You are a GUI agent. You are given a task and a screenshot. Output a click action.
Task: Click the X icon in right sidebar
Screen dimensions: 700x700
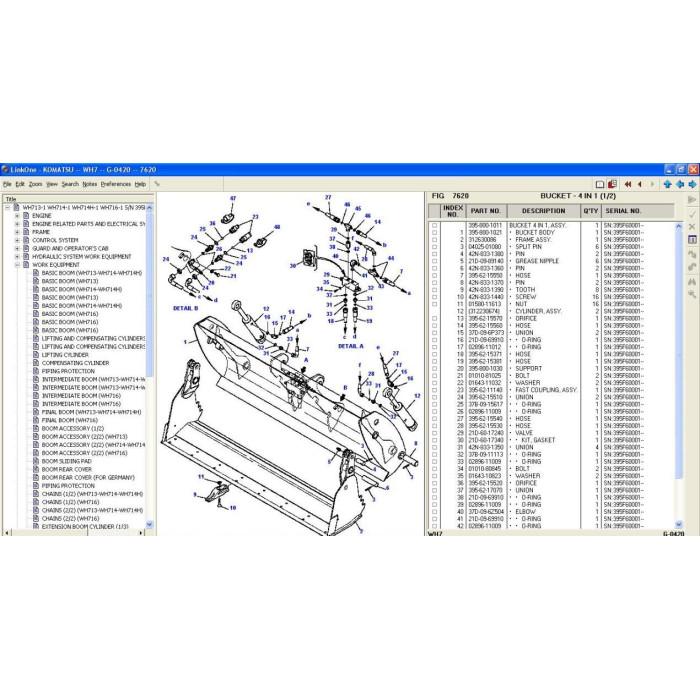[x=692, y=227]
